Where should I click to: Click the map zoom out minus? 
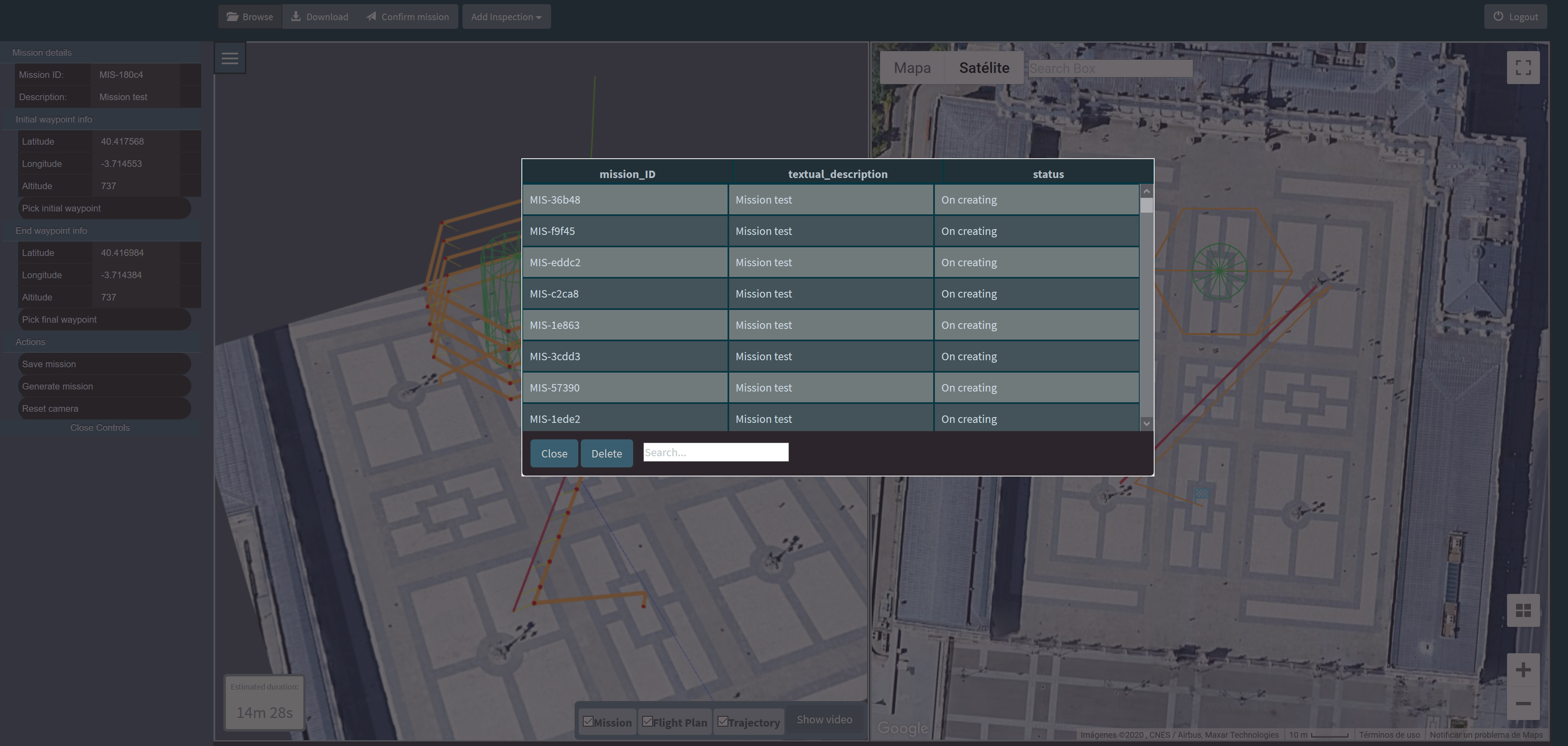[1523, 704]
